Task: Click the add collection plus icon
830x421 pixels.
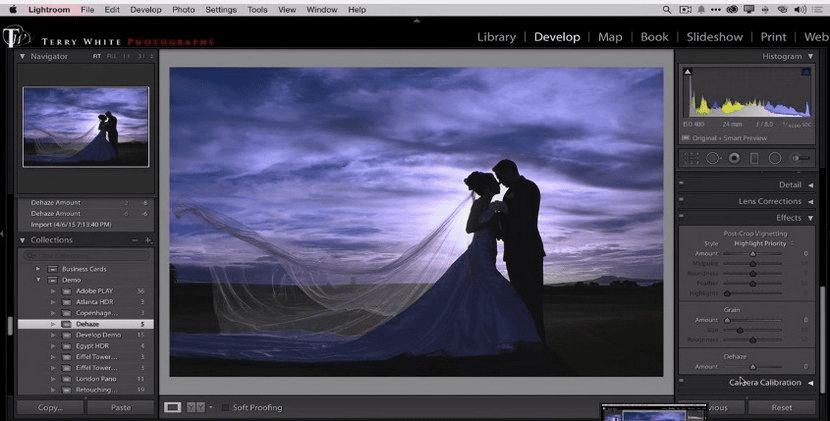Action: pos(148,240)
